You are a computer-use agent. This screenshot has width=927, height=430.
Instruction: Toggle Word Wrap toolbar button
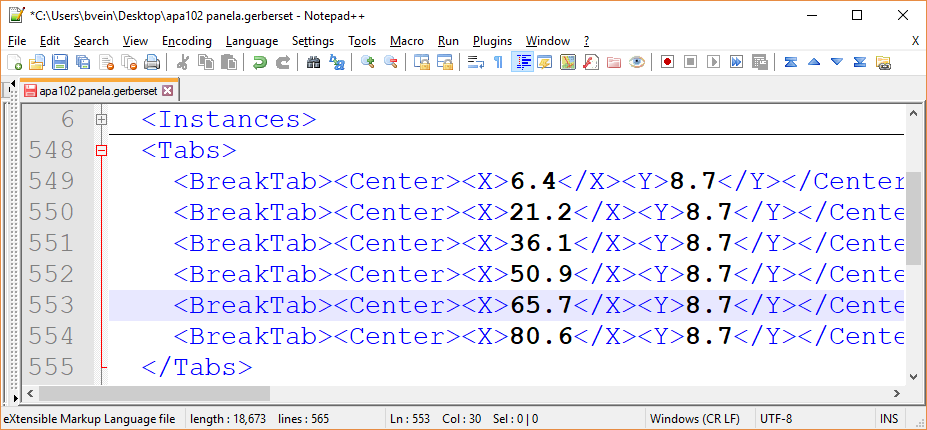(x=475, y=62)
